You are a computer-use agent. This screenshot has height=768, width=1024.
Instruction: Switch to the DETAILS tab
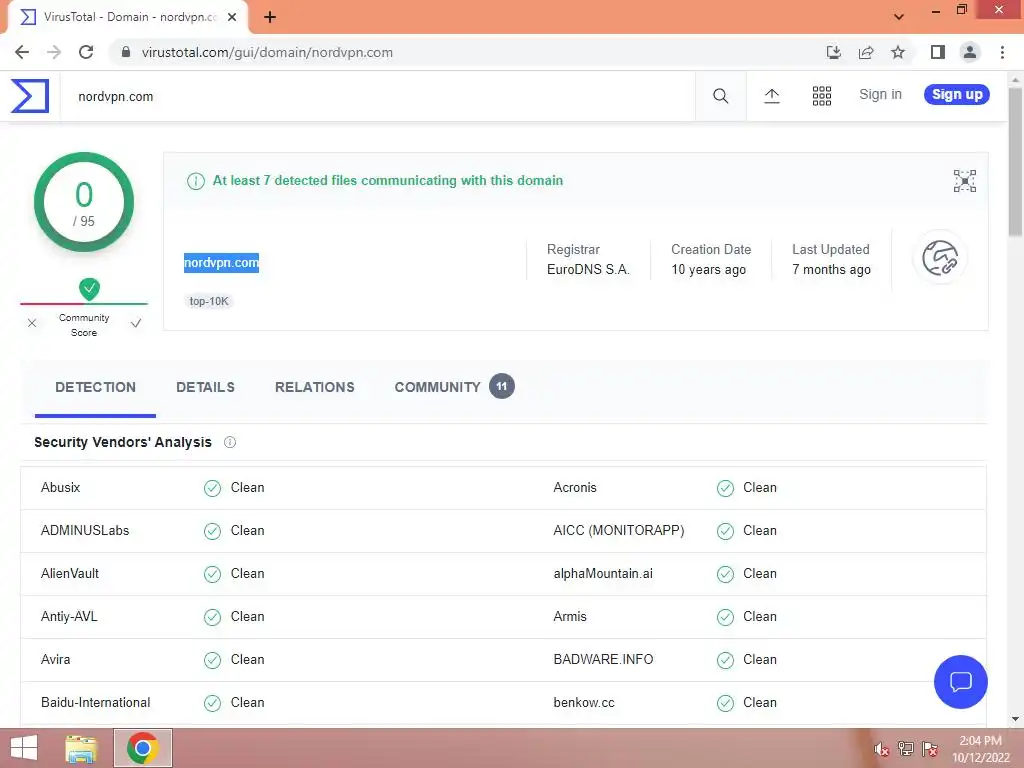pos(205,387)
